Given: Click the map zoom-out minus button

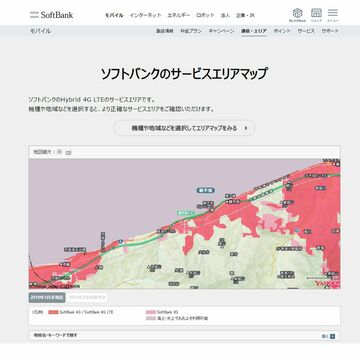Looking at the screenshot, I should tap(68, 152).
